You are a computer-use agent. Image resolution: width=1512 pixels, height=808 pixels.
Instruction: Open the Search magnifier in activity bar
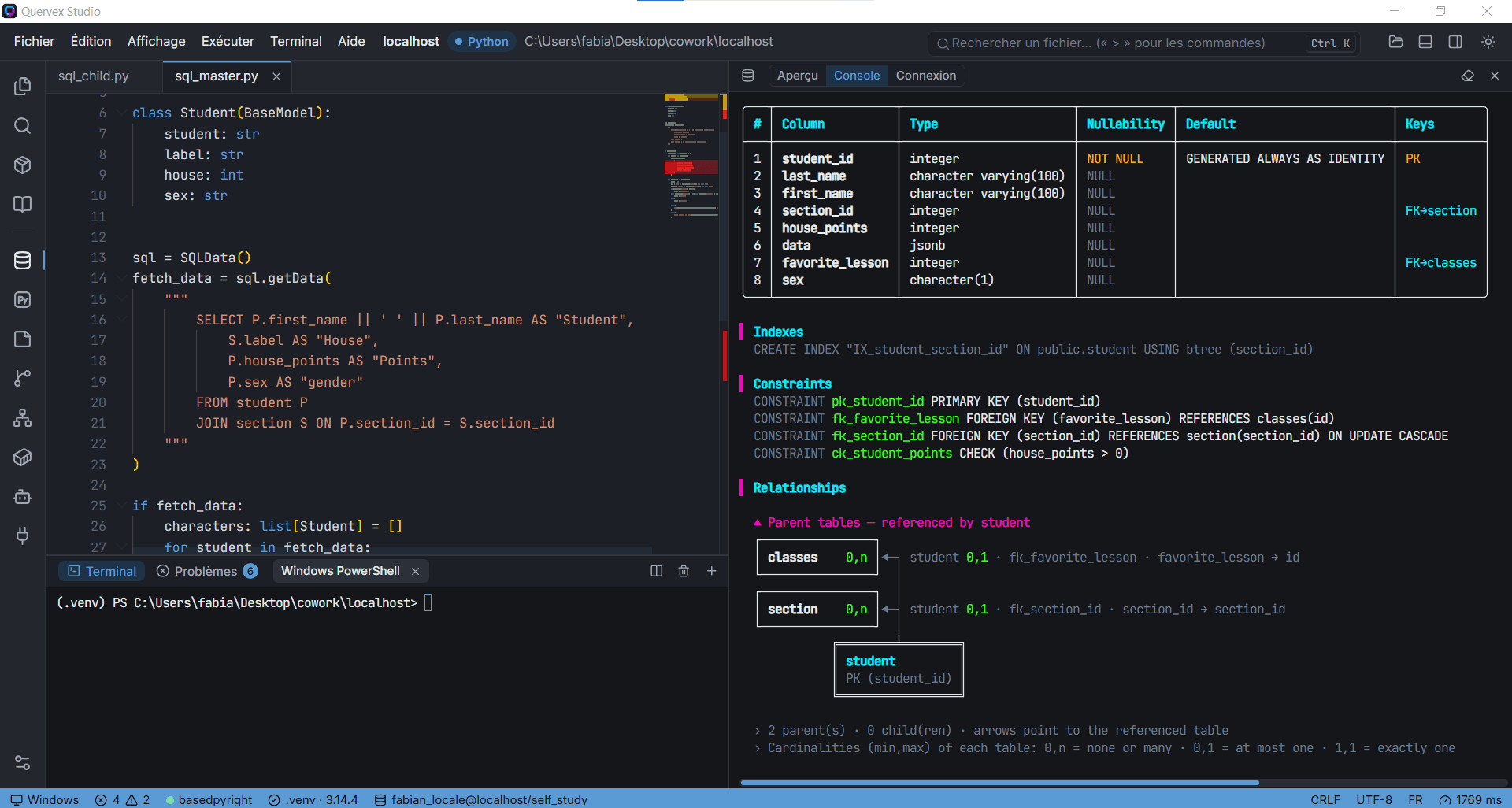coord(23,126)
